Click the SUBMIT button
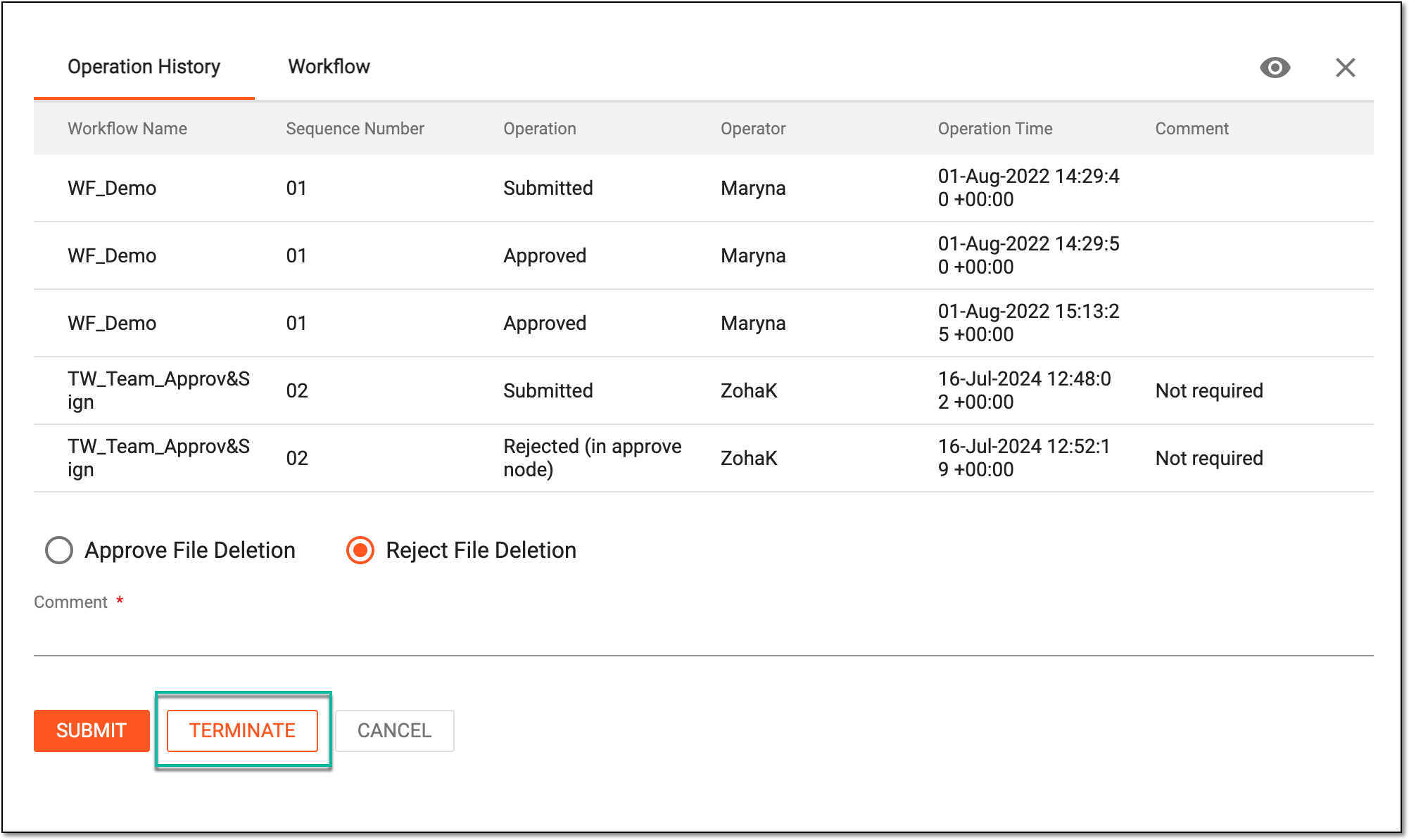This screenshot has width=1409, height=840. tap(91, 730)
